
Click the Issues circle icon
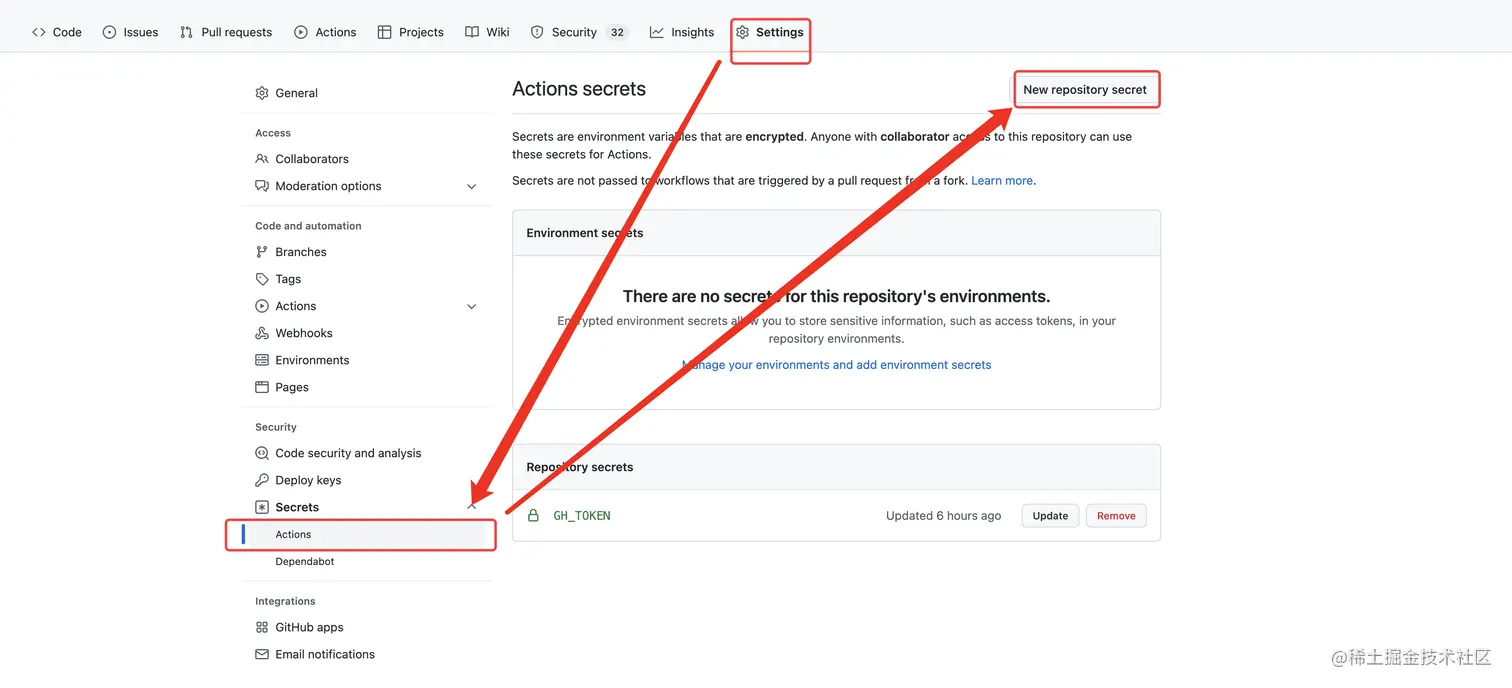[x=109, y=32]
